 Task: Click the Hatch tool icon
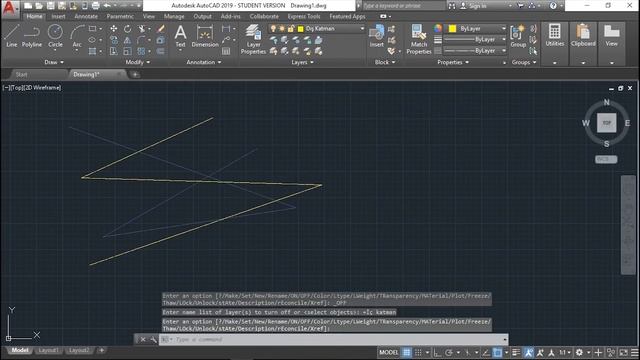pyautogui.click(x=93, y=51)
